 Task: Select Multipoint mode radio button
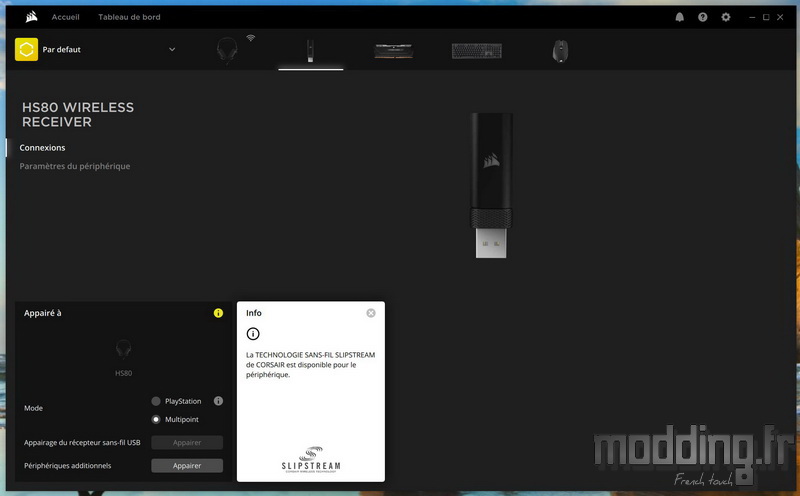156,419
